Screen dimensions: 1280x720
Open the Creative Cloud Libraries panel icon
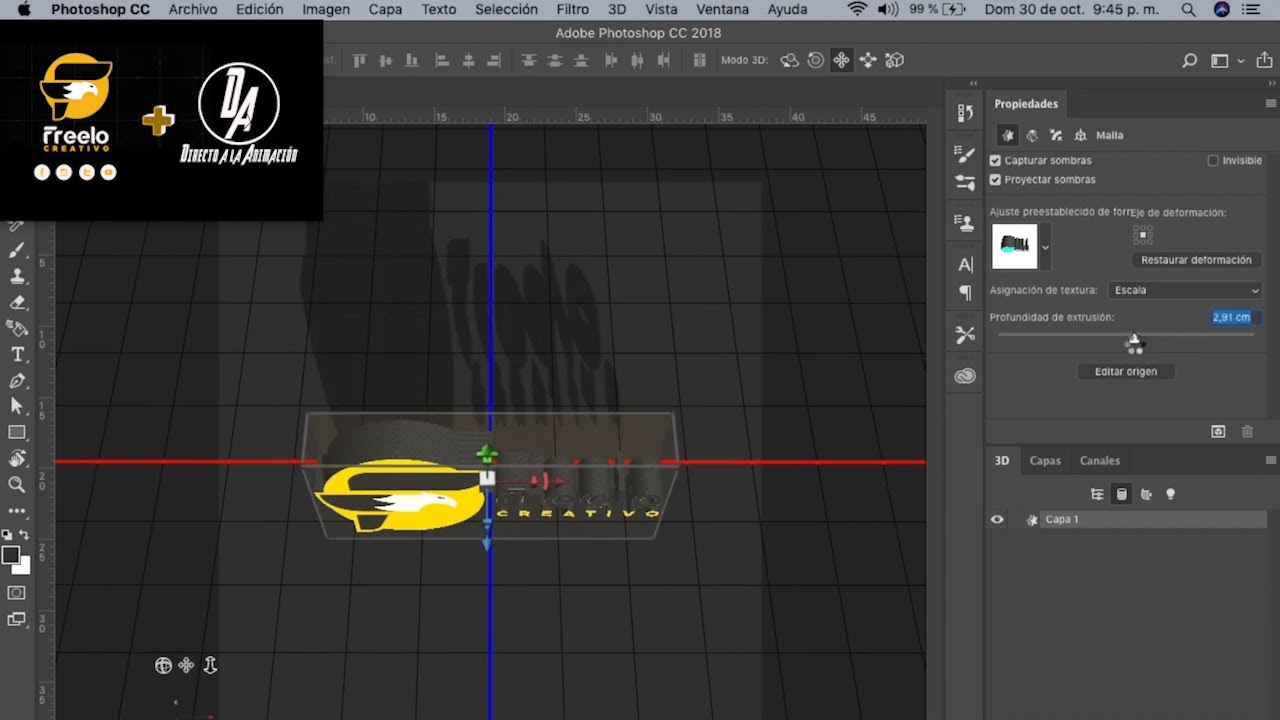click(x=965, y=376)
